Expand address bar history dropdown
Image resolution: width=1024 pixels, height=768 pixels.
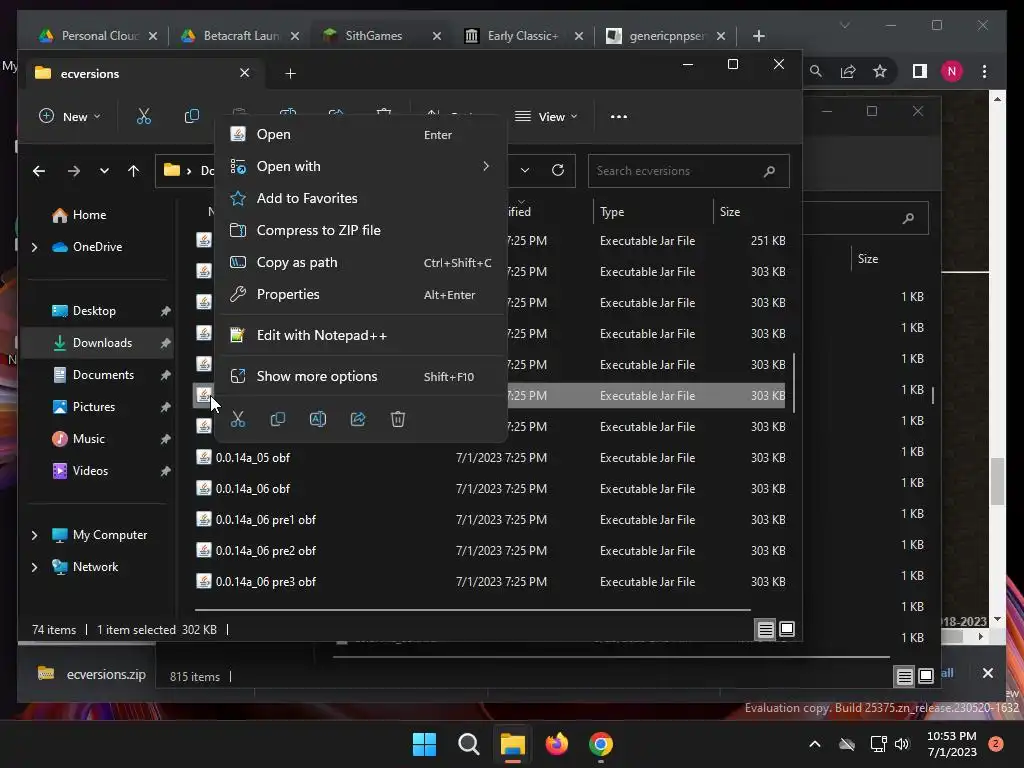524,170
